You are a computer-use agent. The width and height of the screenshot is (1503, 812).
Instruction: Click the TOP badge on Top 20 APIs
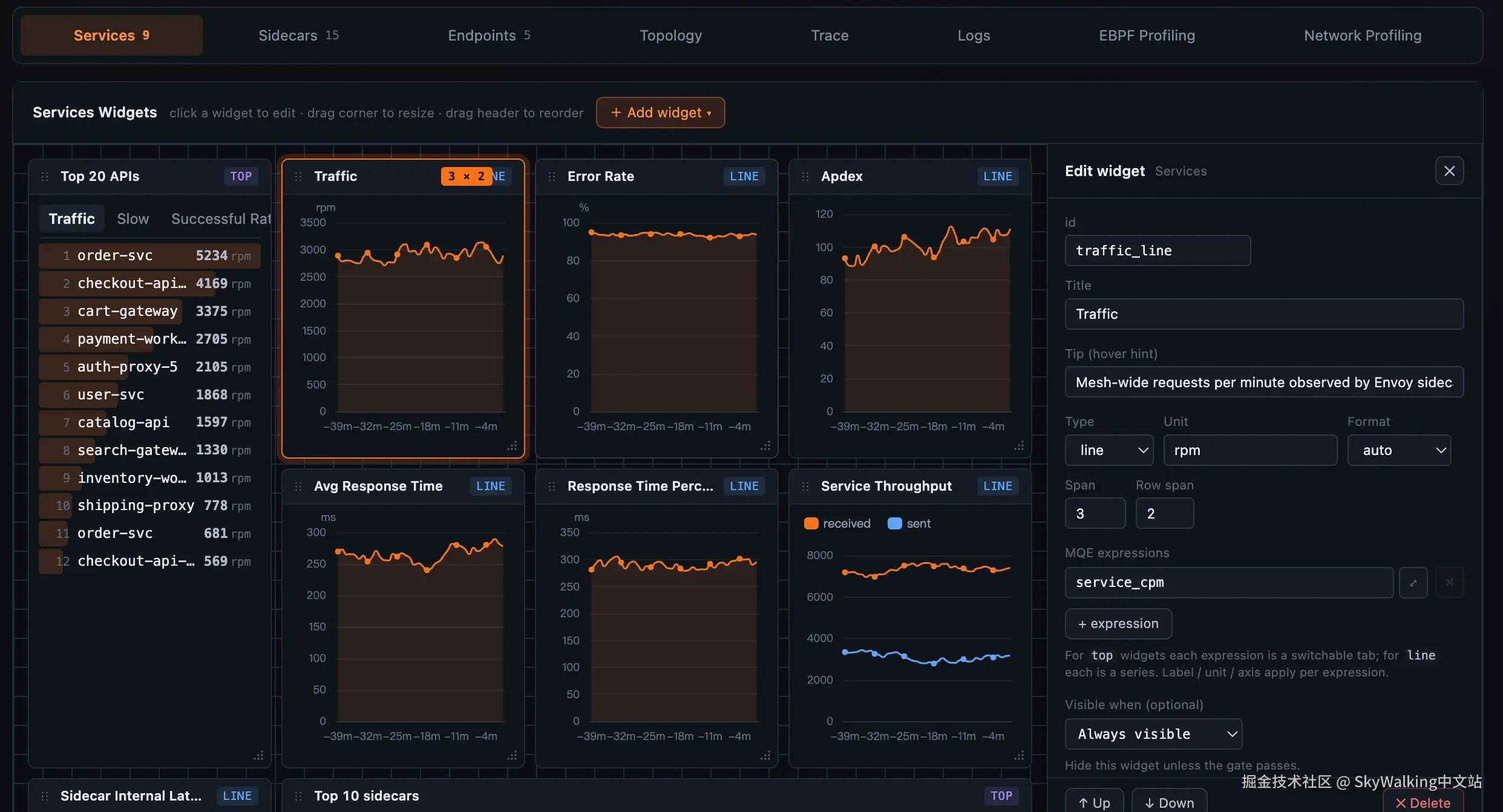pyautogui.click(x=241, y=176)
